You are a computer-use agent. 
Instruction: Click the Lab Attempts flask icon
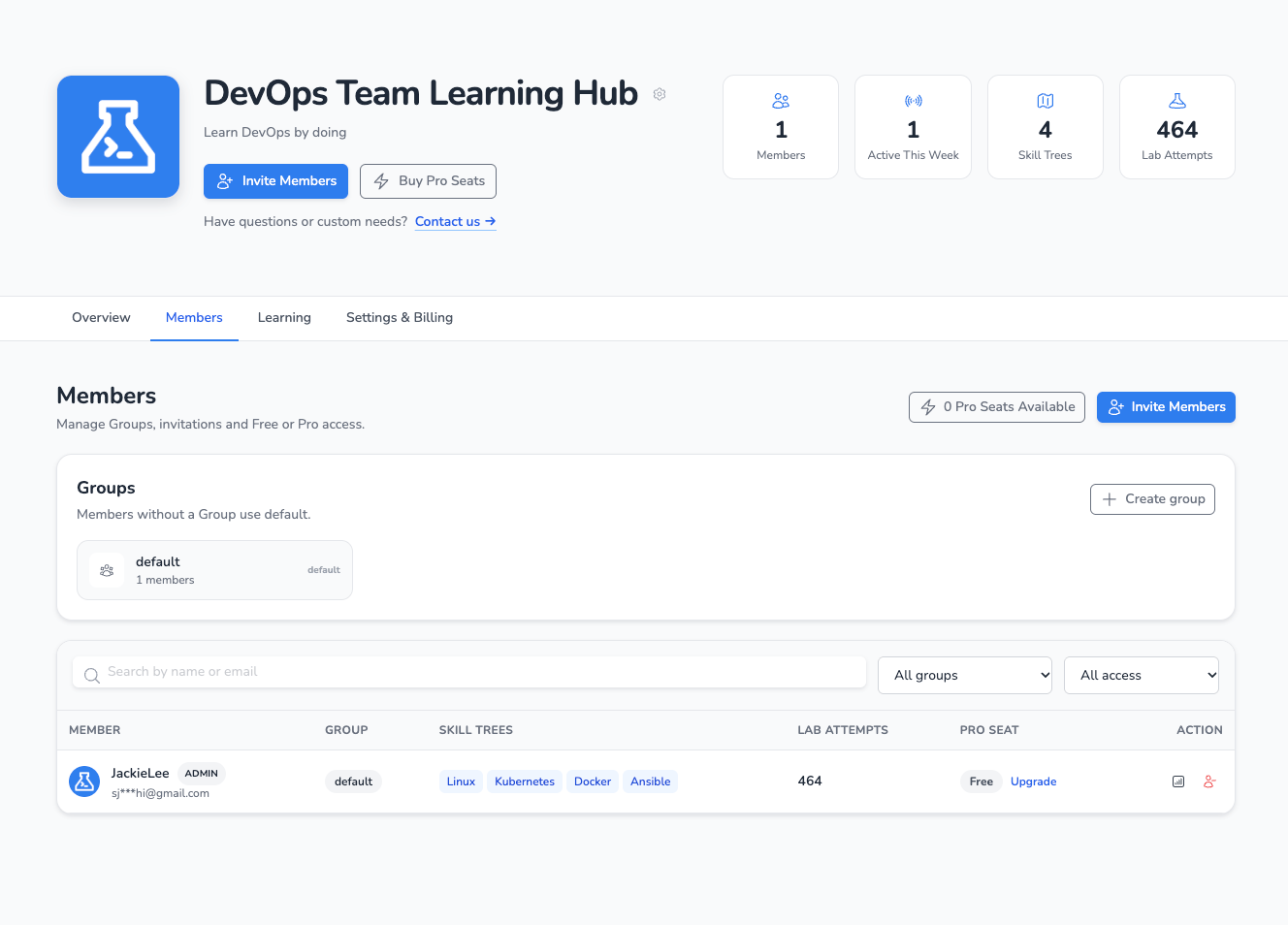click(1177, 101)
